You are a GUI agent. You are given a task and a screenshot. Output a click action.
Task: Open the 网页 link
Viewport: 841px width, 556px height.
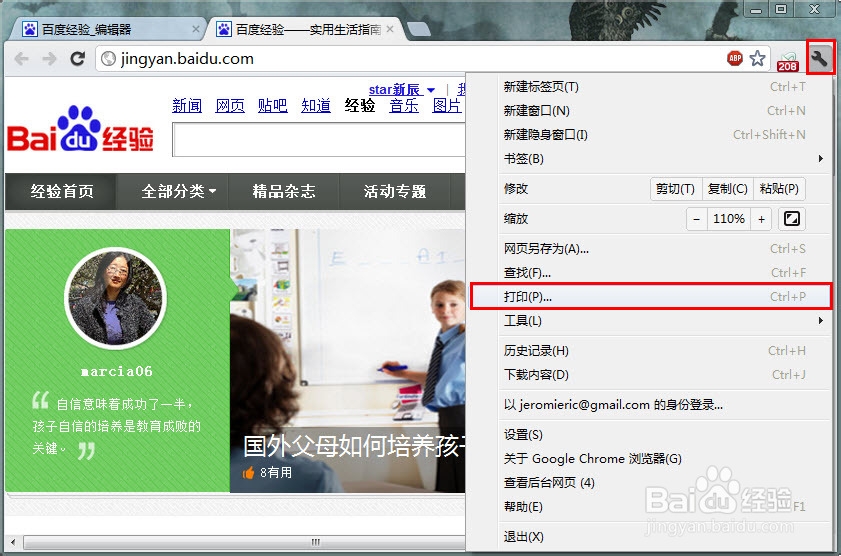(x=230, y=106)
